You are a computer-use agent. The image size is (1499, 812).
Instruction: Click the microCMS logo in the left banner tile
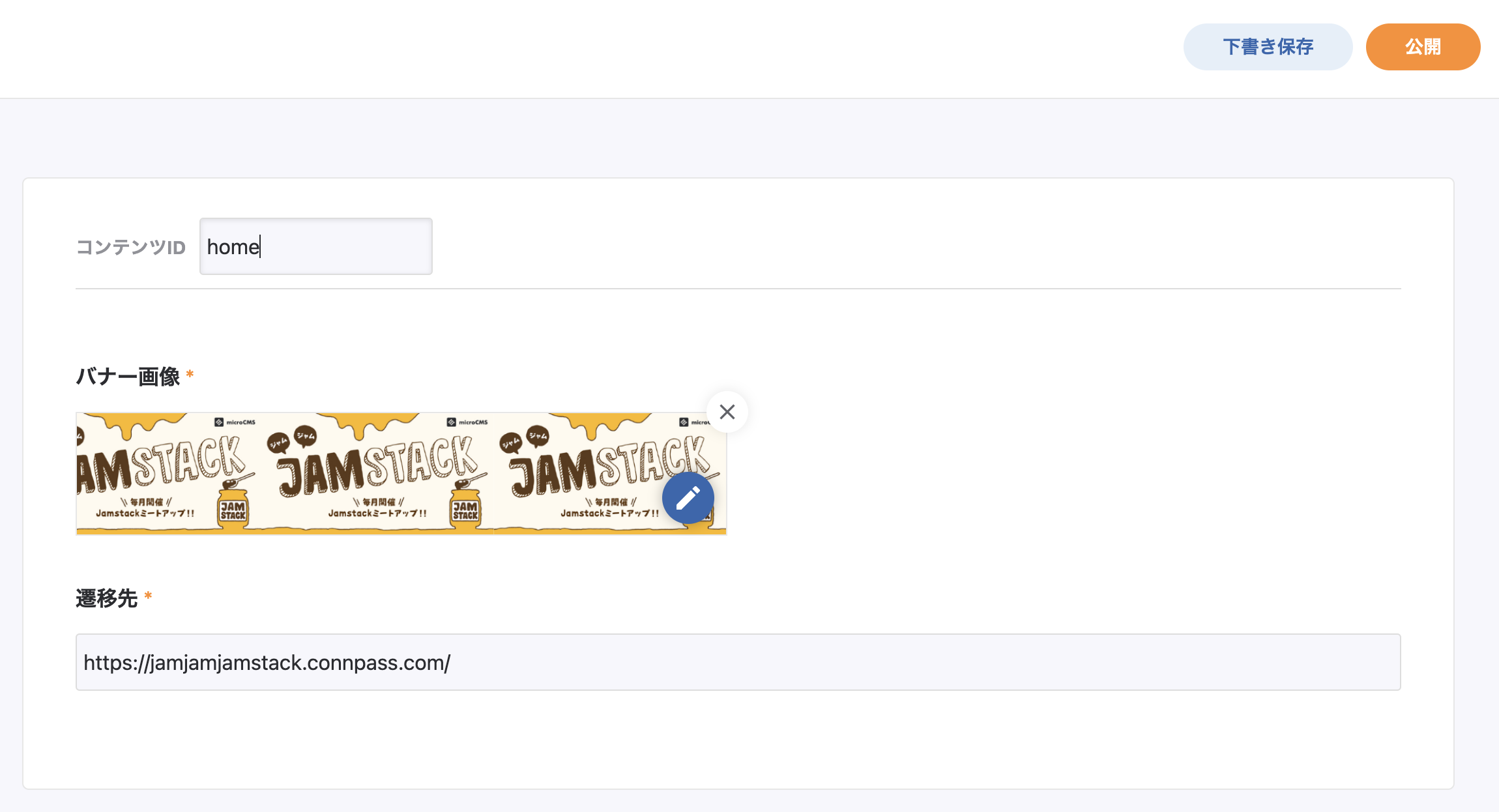pos(235,422)
